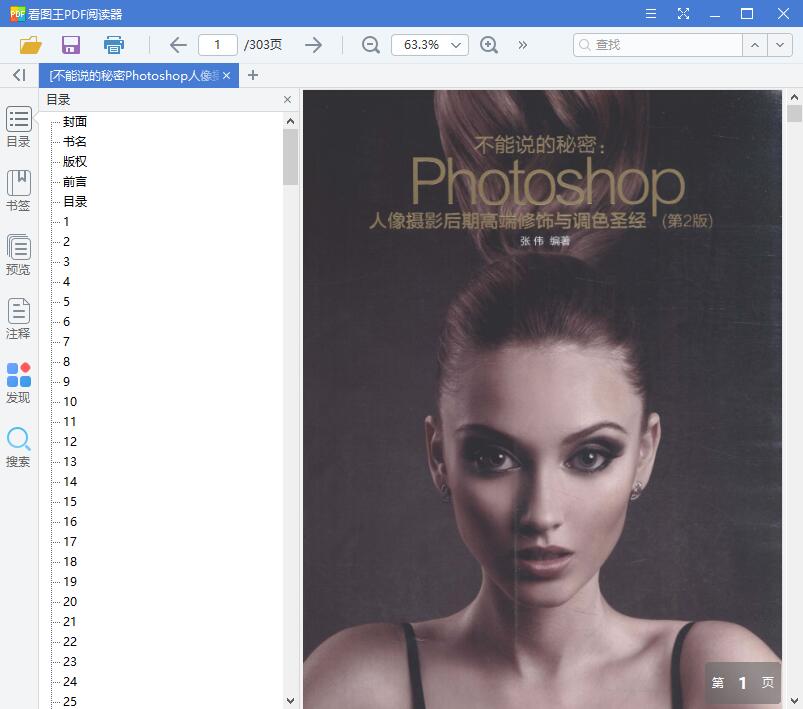803x709 pixels.
Task: Click the book cover page image
Action: (x=542, y=399)
